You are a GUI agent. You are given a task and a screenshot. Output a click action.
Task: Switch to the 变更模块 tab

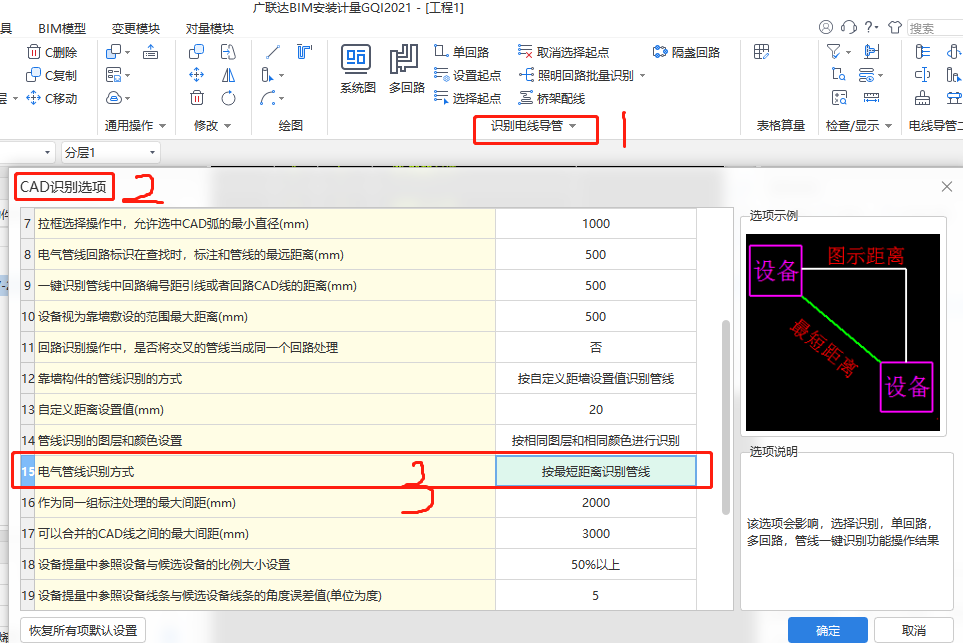(x=136, y=28)
